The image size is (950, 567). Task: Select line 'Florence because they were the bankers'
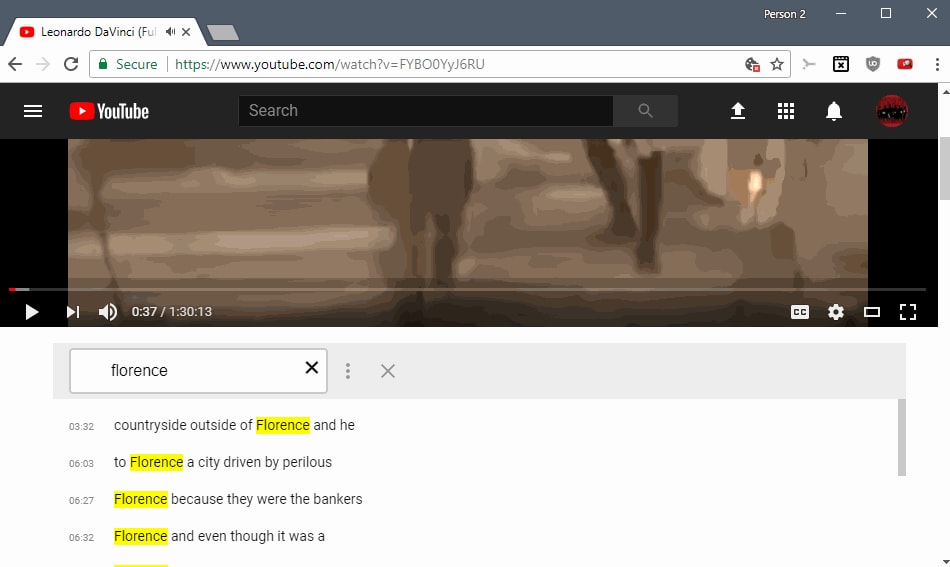click(x=238, y=499)
